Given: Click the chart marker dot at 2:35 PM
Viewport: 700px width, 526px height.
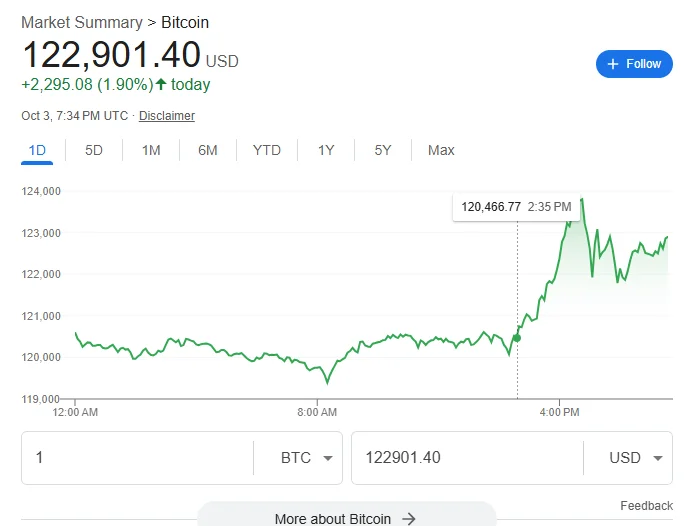Looking at the screenshot, I should pos(517,338).
